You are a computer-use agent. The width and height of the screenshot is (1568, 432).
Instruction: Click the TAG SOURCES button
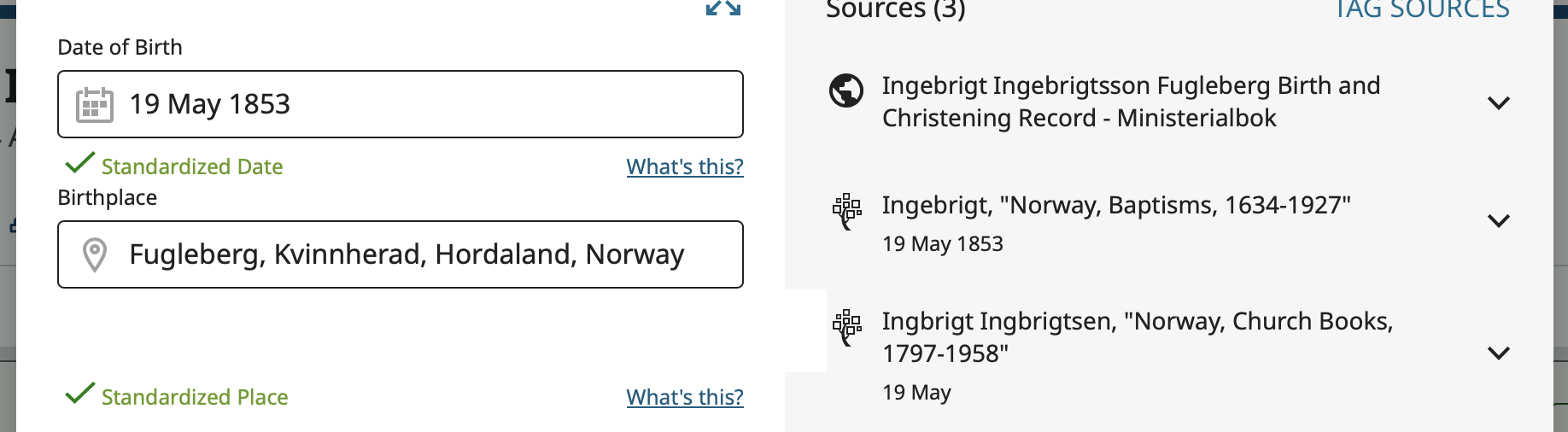point(1422,10)
